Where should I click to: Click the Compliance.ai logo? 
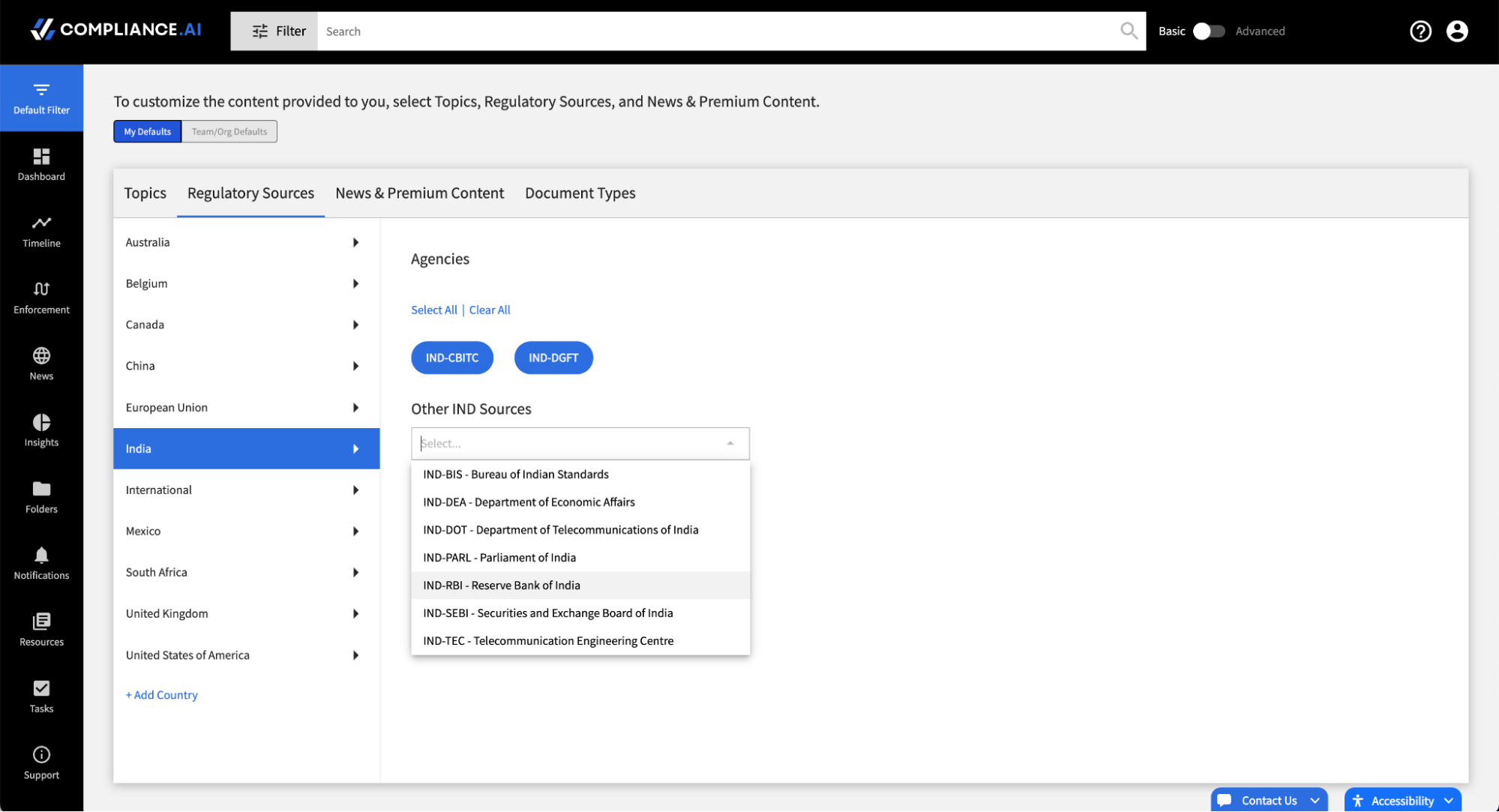click(x=116, y=29)
